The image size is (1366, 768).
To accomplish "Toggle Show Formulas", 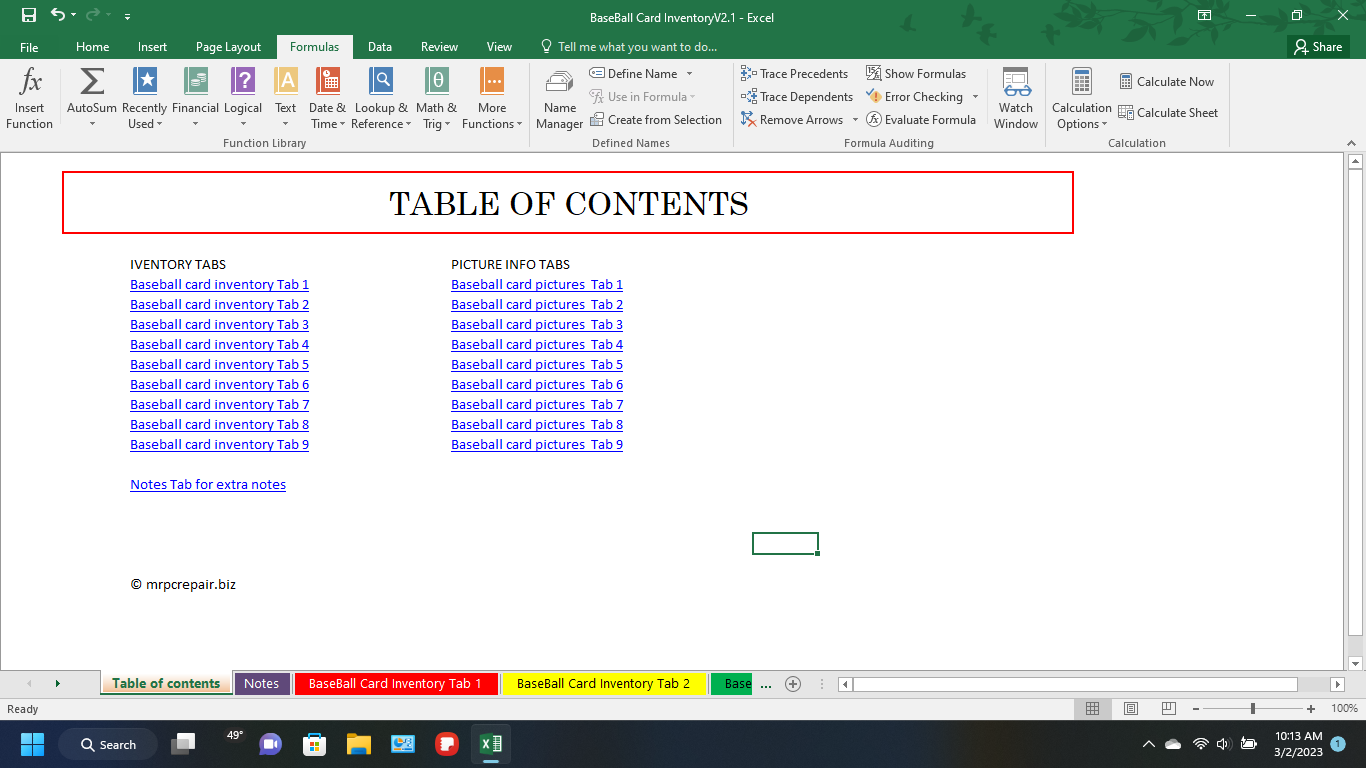I will point(916,74).
